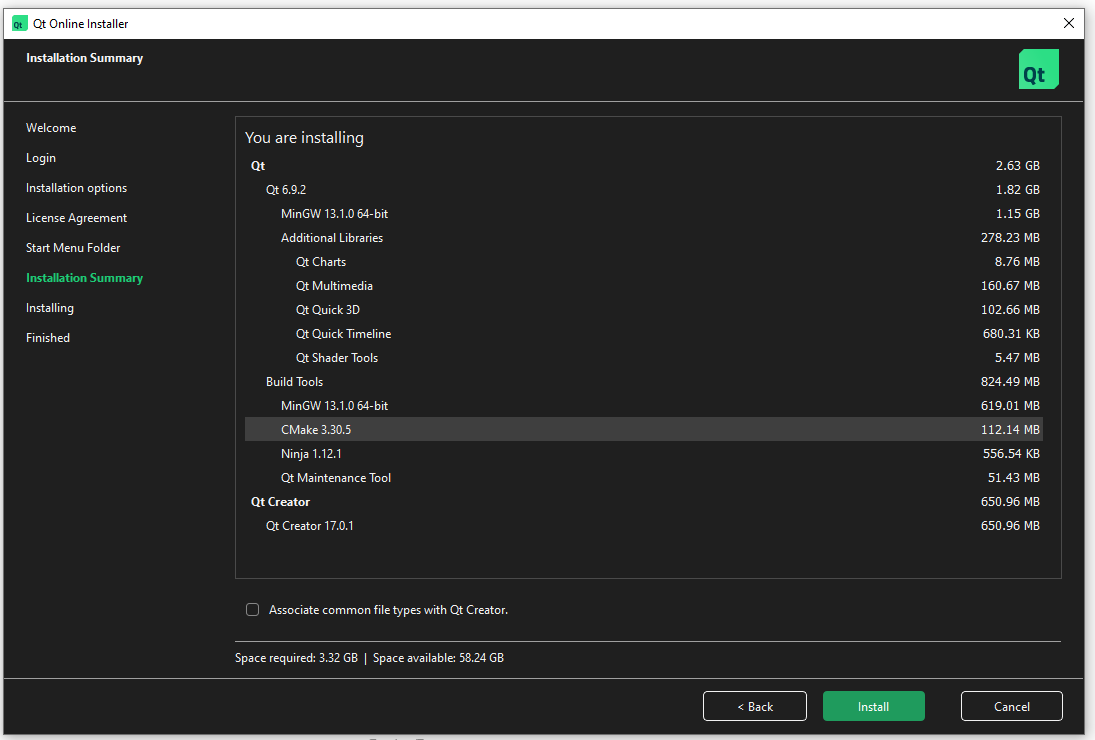Select the bold Qt Creator row
Image resolution: width=1095 pixels, height=740 pixels.
(x=643, y=502)
